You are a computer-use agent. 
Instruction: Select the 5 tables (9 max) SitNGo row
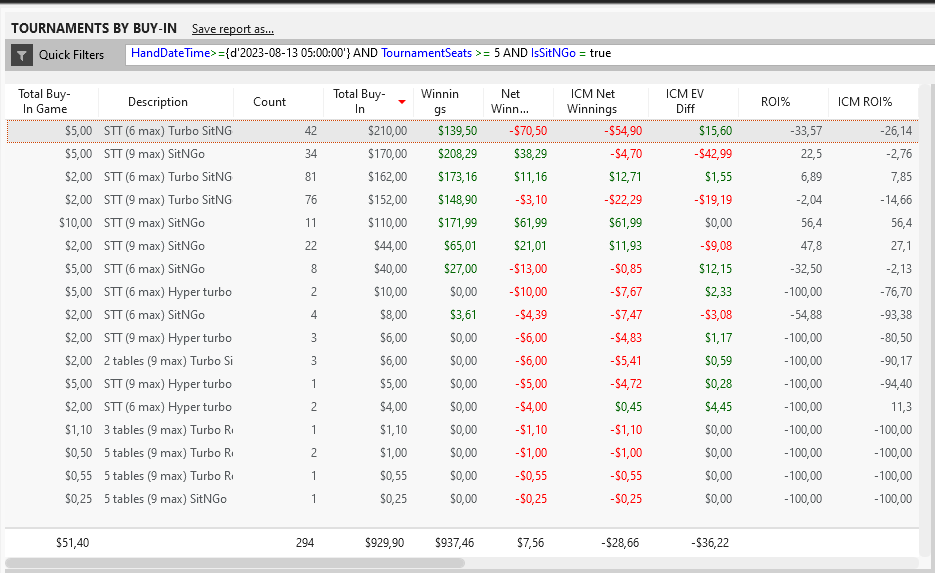coord(462,499)
